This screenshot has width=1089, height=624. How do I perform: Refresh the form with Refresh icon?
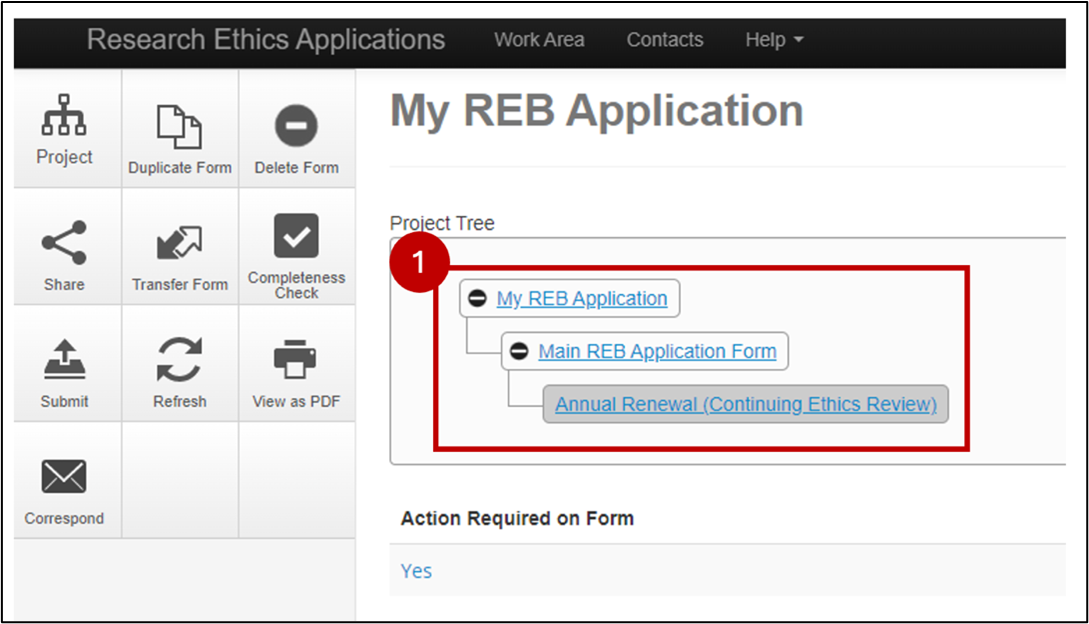[x=180, y=359]
